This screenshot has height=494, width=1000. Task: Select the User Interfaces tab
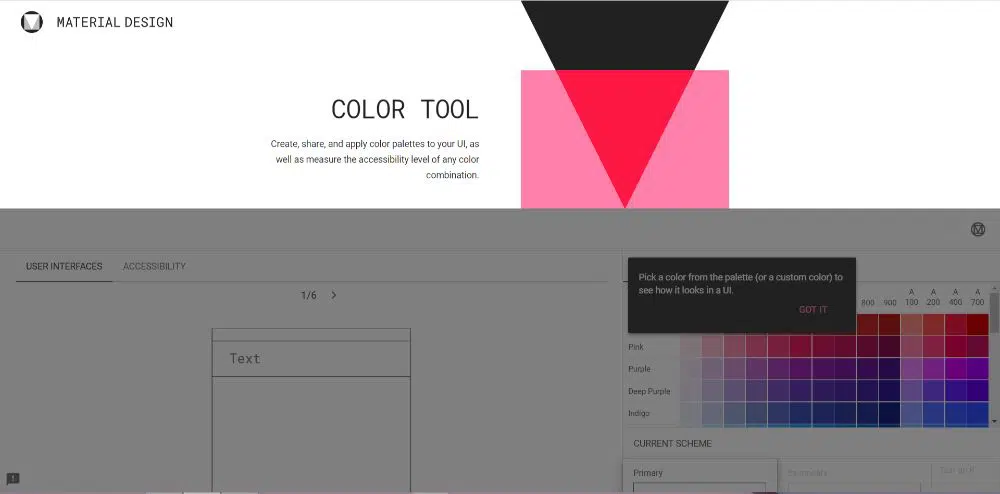(x=64, y=266)
